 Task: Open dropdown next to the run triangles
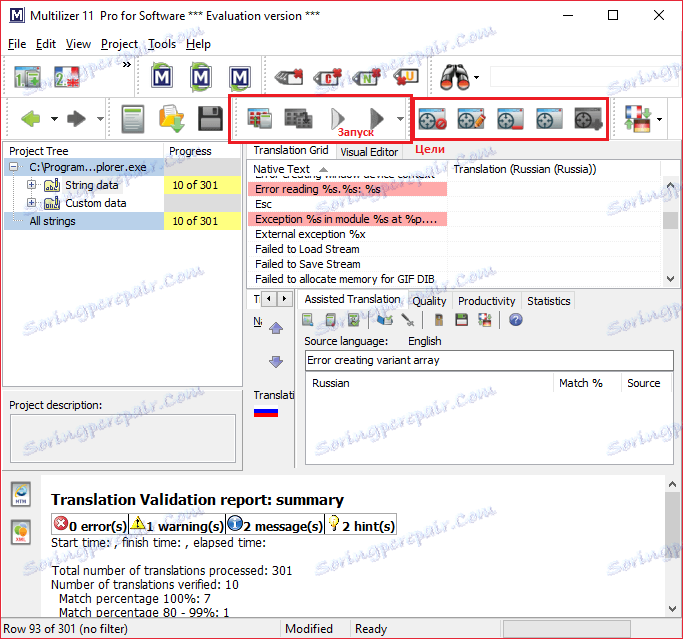click(400, 118)
